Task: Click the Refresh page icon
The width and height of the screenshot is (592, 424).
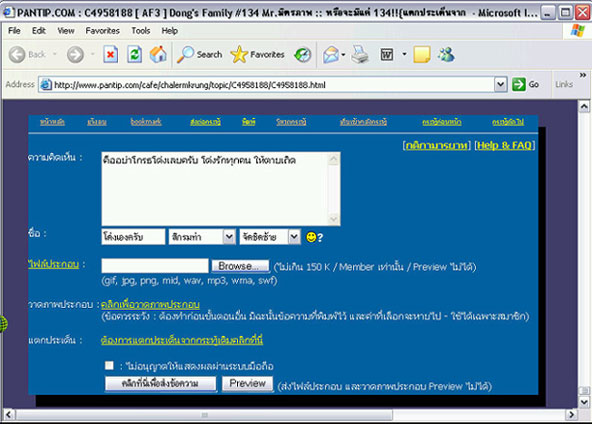Action: click(134, 55)
